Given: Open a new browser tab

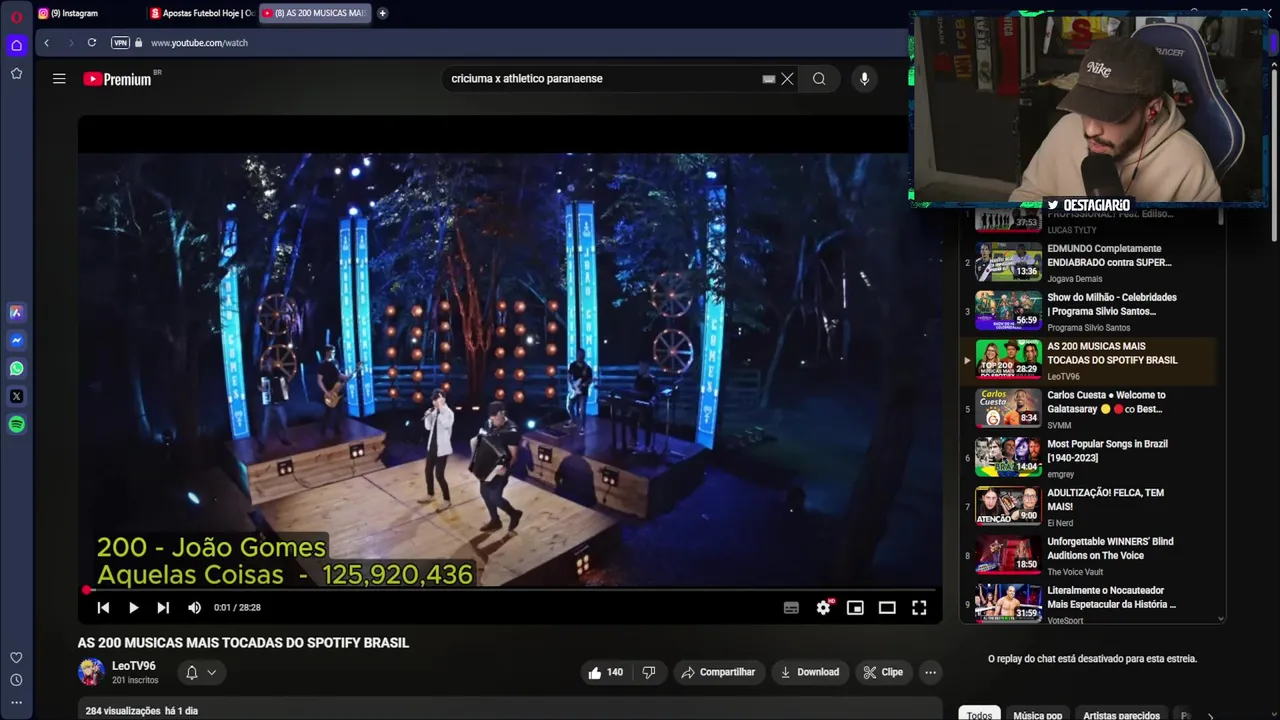Looking at the screenshot, I should point(383,13).
